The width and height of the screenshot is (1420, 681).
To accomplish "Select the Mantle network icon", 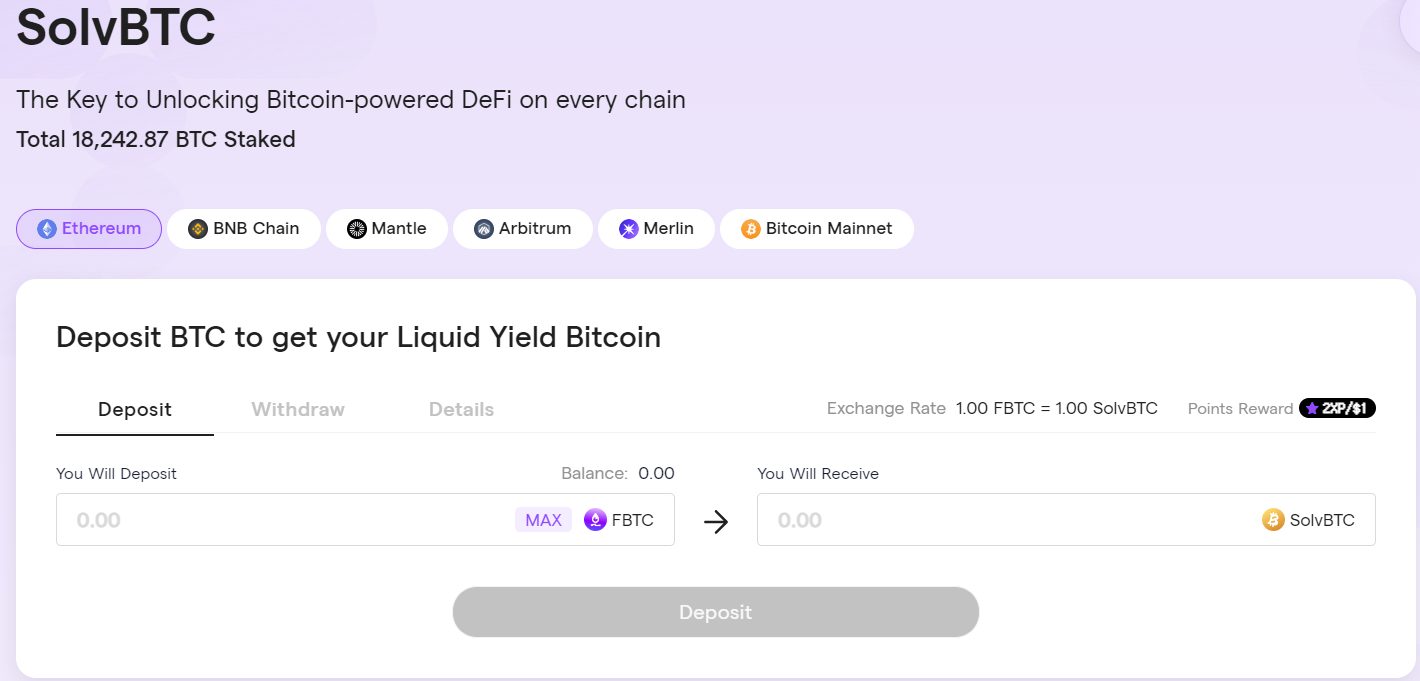I will pyautogui.click(x=357, y=229).
